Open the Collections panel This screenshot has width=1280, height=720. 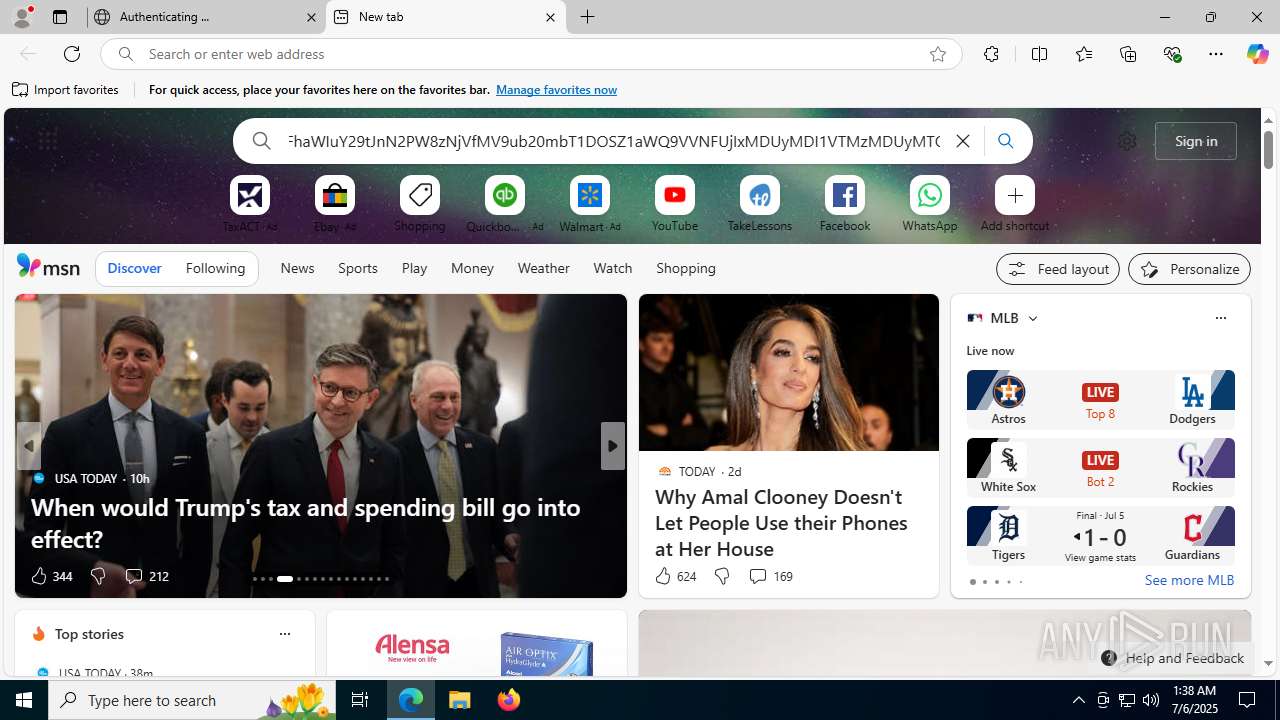[1128, 54]
